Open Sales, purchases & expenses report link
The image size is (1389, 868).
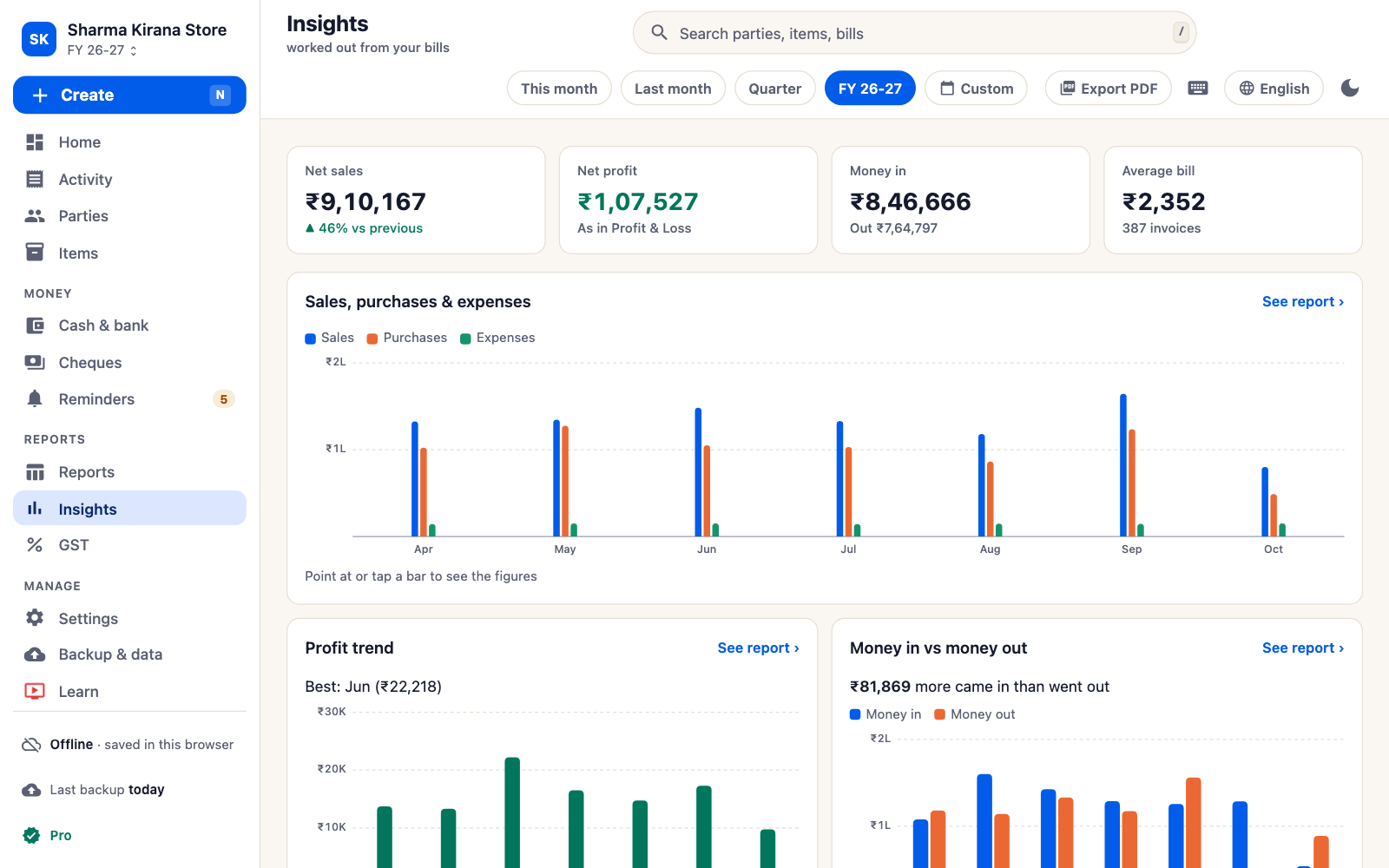tap(1302, 301)
